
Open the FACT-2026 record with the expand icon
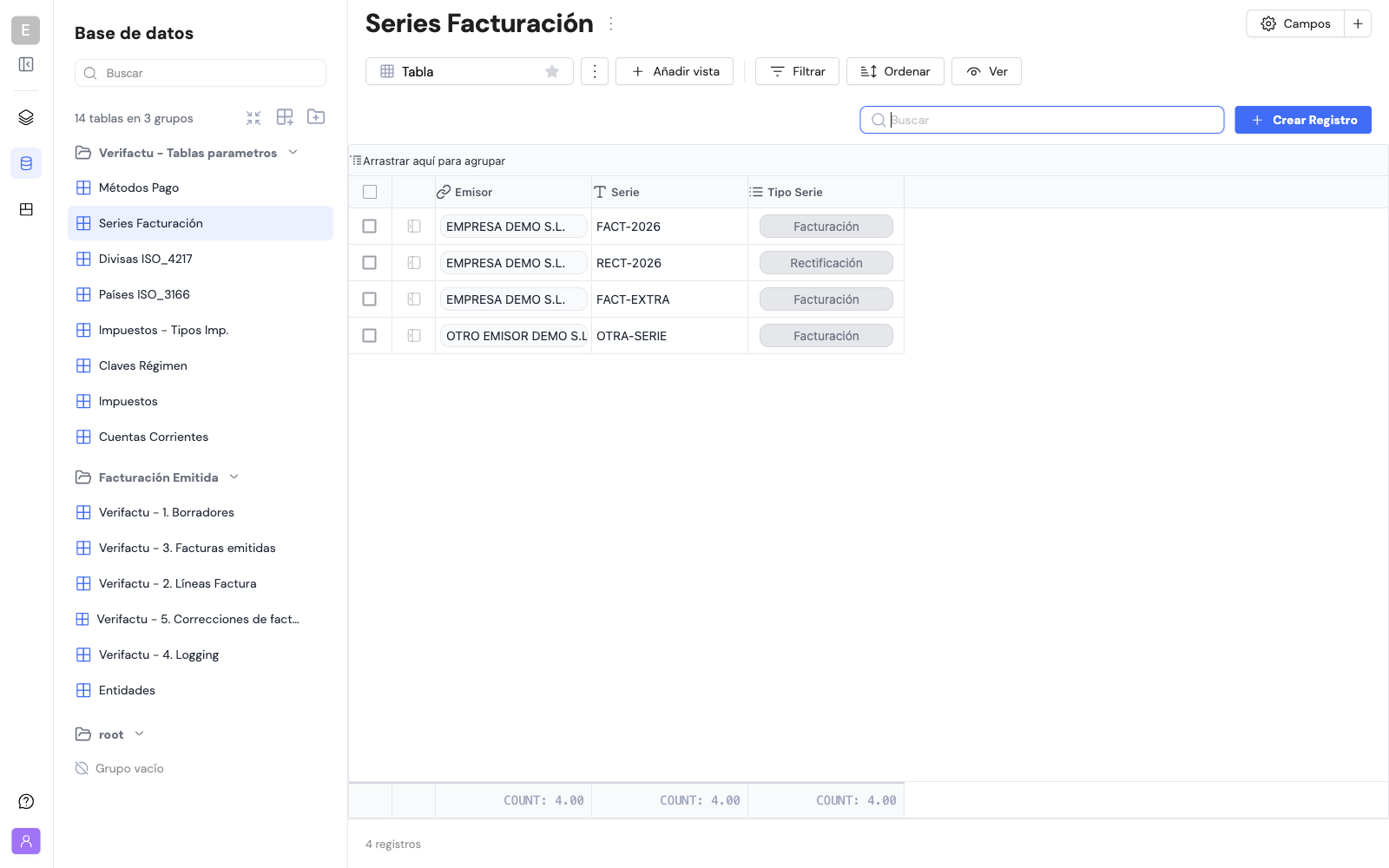(x=414, y=227)
